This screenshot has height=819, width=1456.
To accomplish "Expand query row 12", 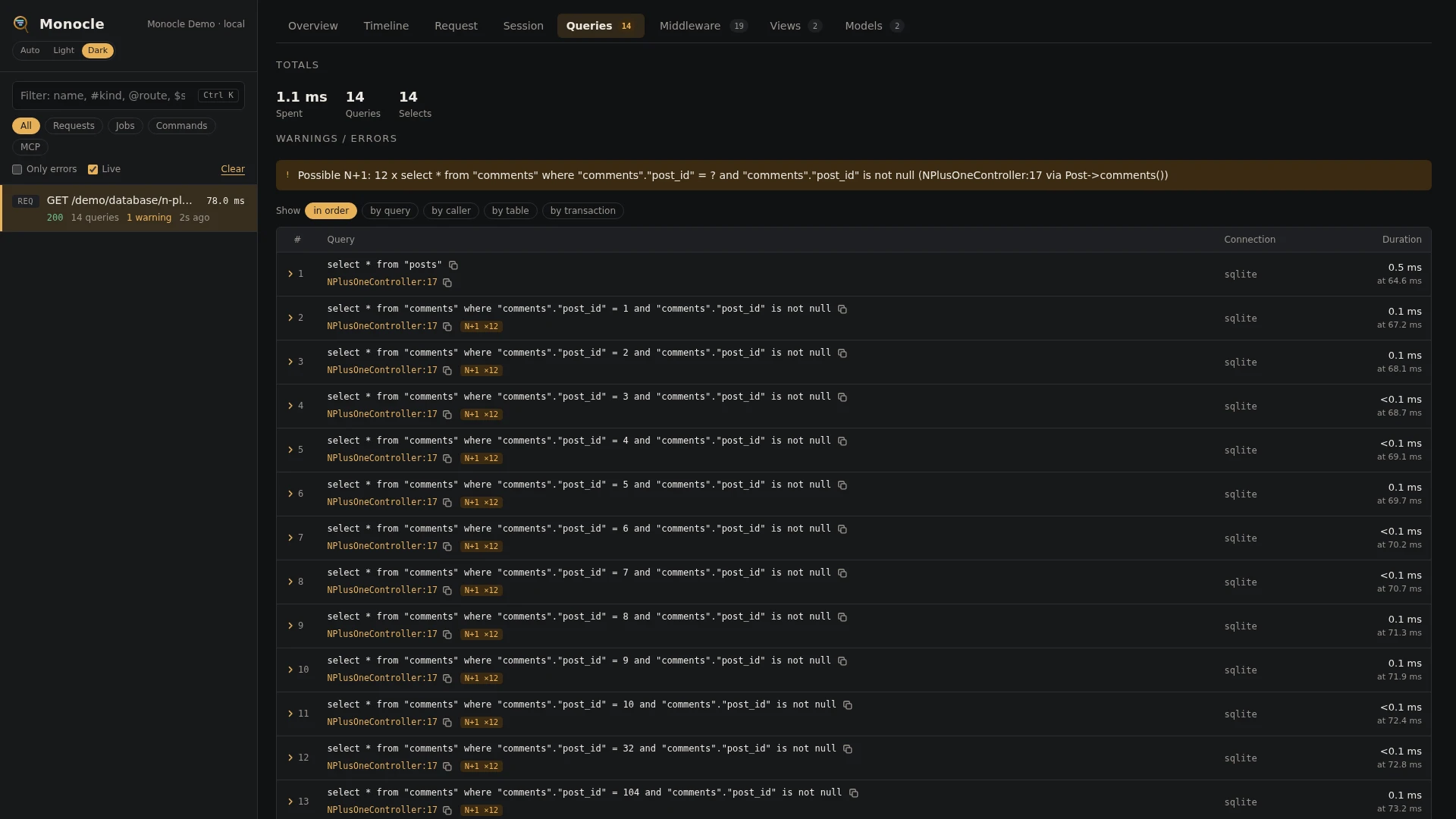I will tap(290, 758).
